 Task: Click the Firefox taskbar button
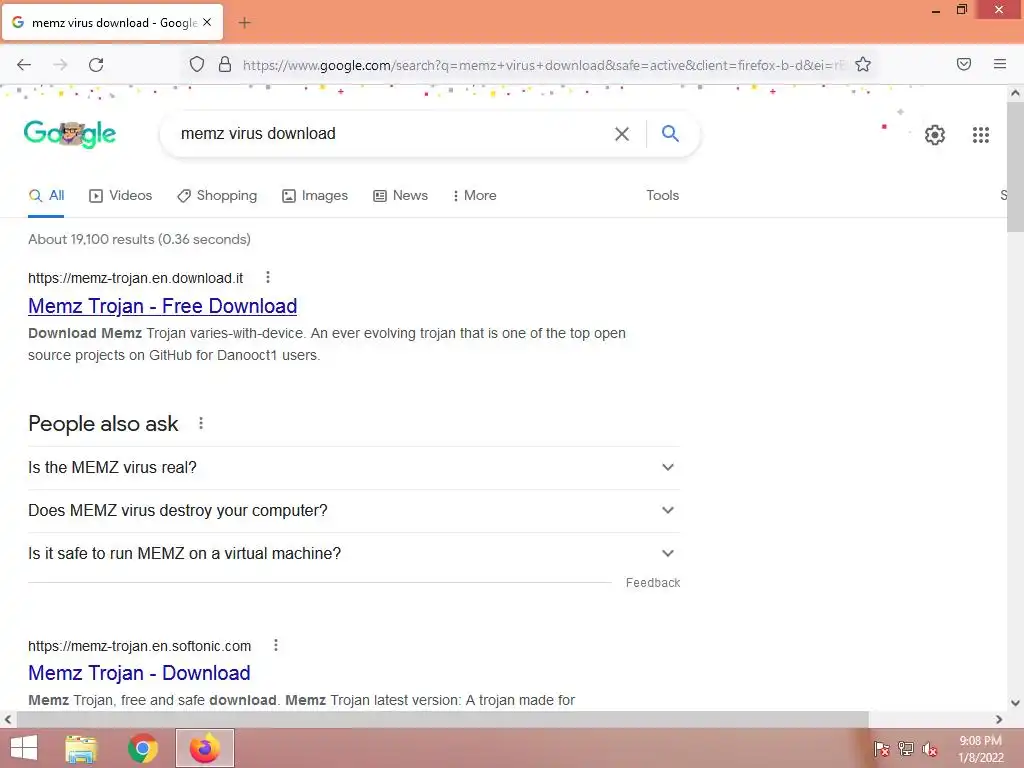click(x=204, y=748)
